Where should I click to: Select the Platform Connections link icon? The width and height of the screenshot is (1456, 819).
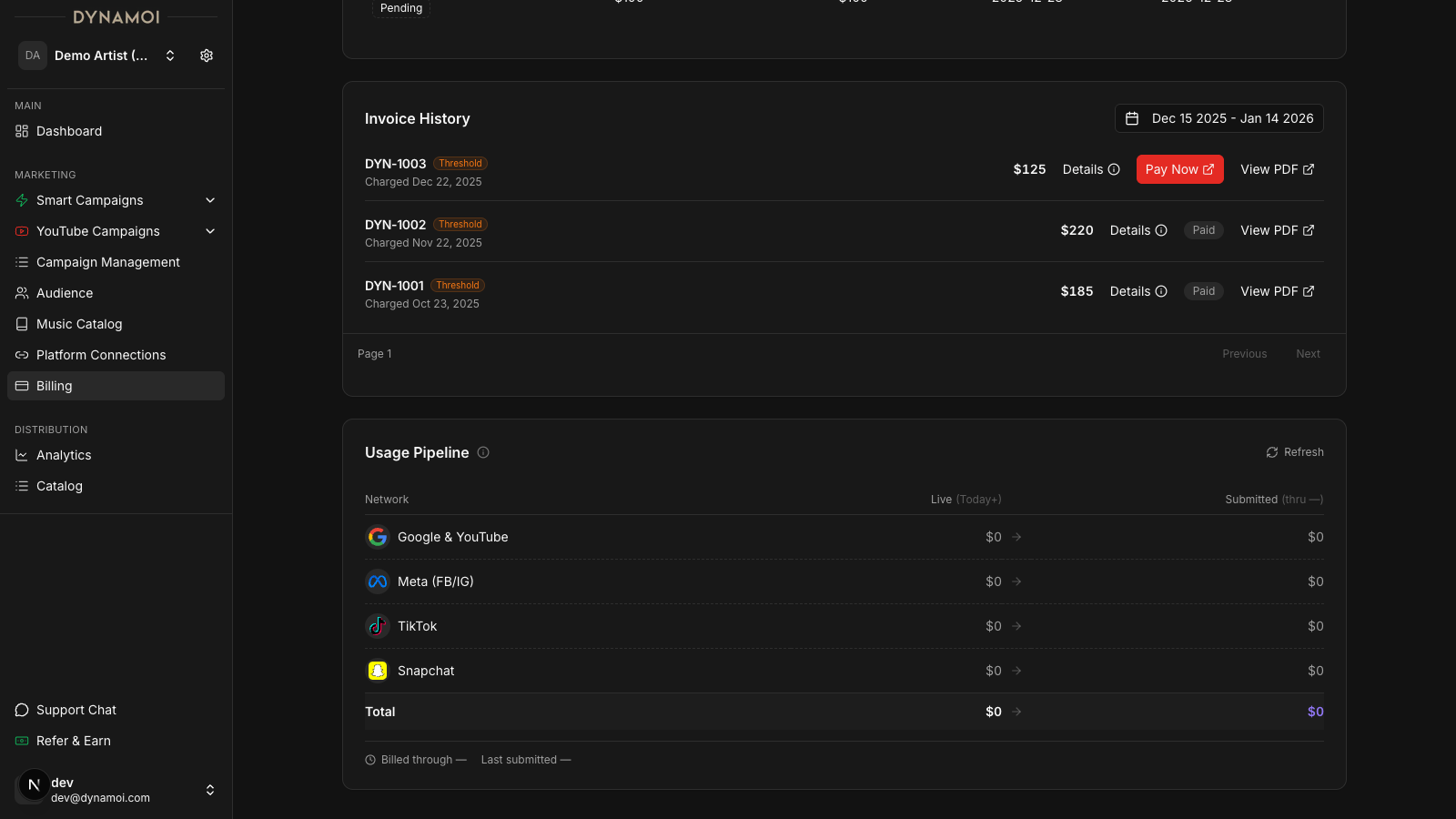[x=22, y=355]
